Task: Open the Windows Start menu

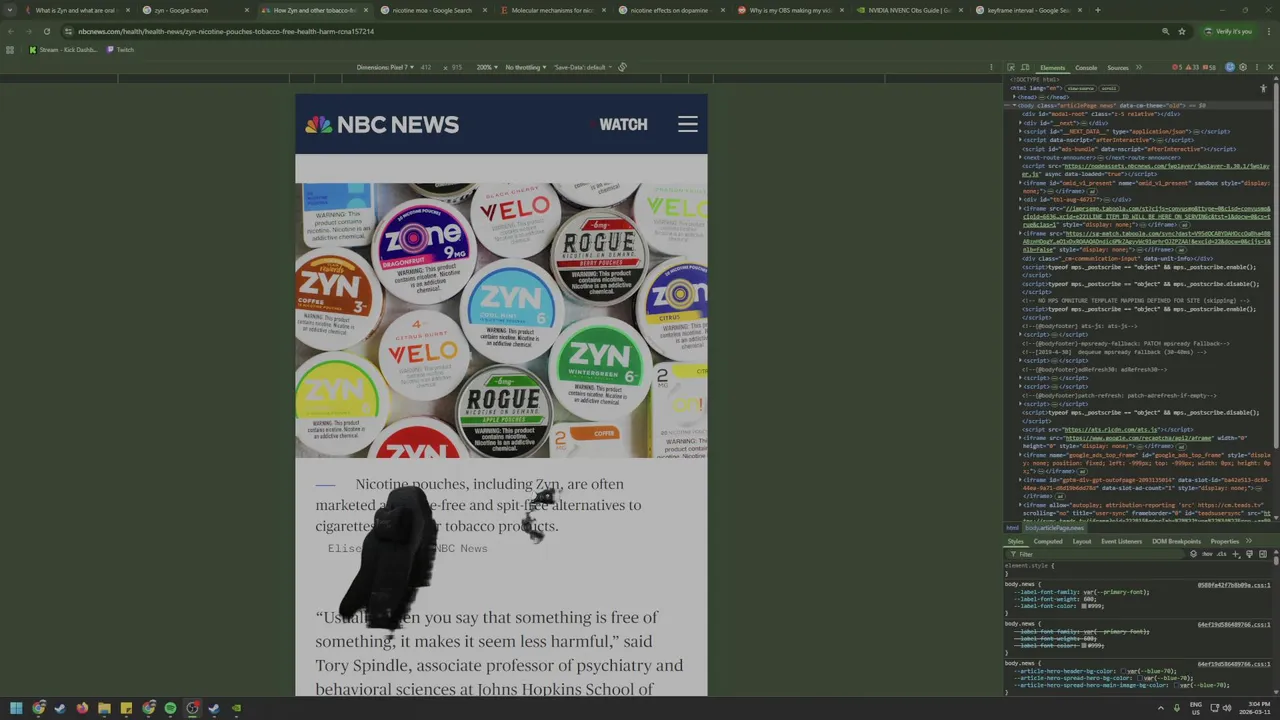Action: pos(16,708)
